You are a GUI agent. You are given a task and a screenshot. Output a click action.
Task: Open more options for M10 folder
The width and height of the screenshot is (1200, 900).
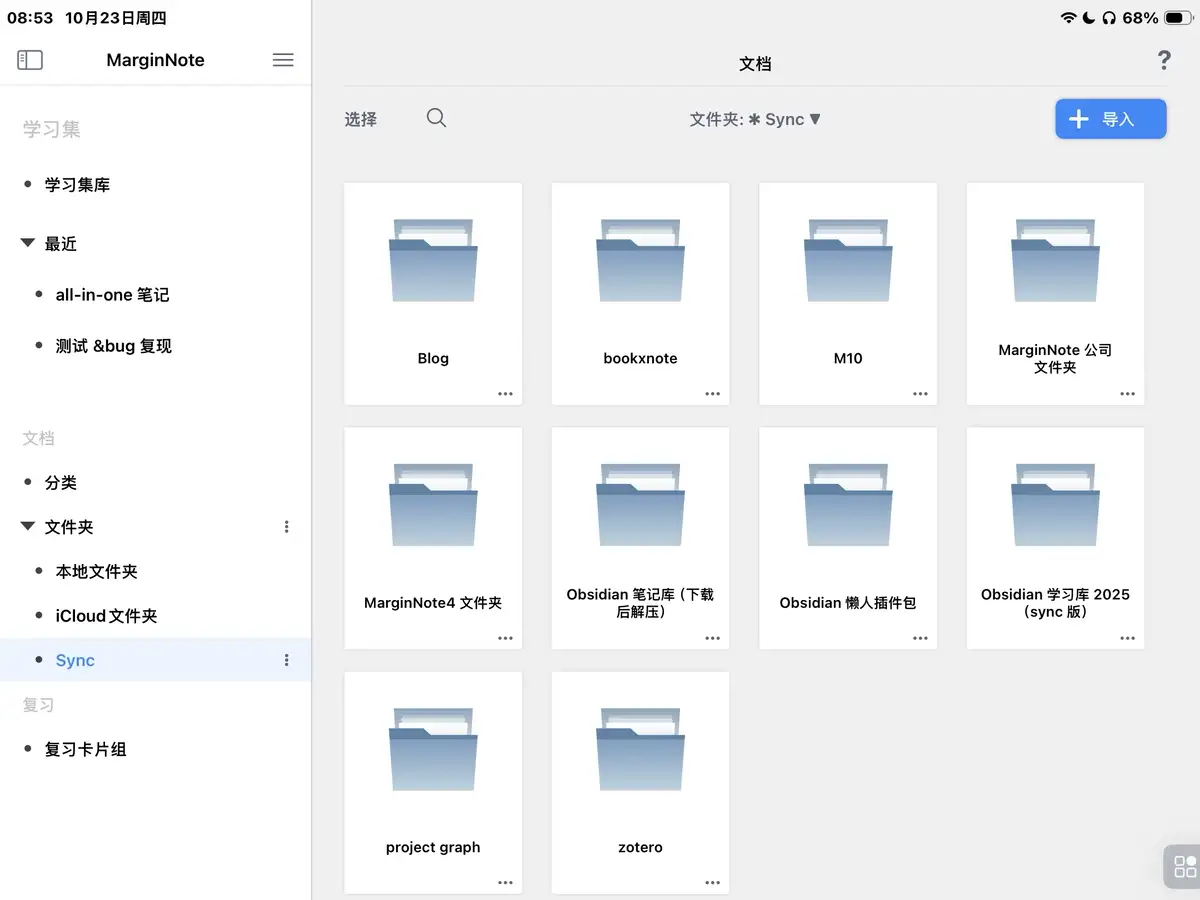[x=920, y=394]
